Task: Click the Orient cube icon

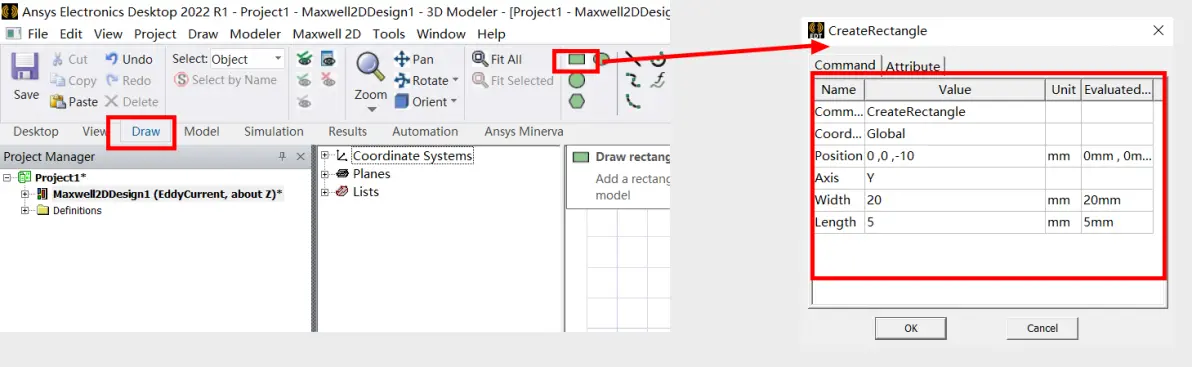Action: 401,101
